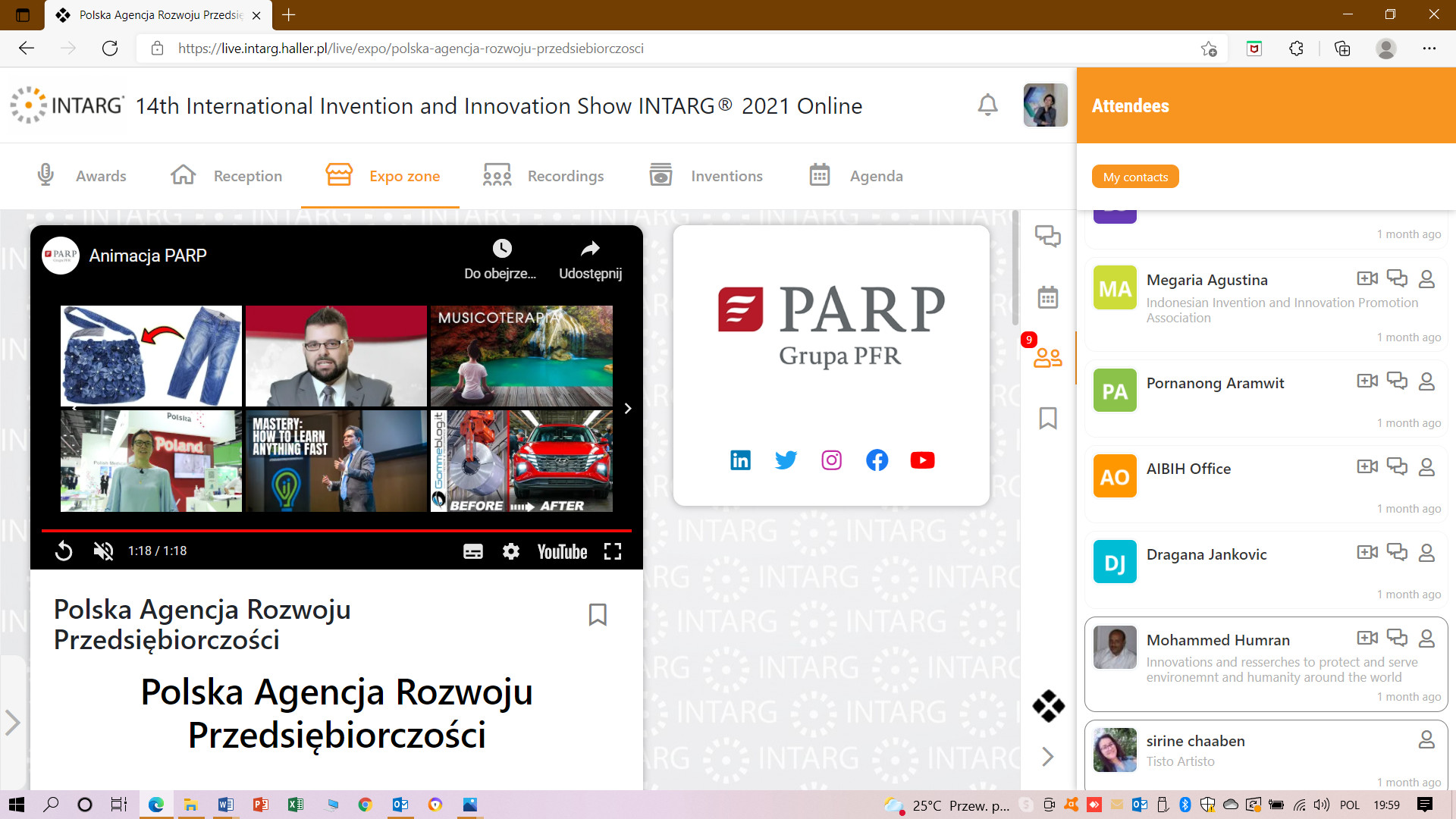Open browser settings and more menu
The image size is (1456, 819).
[1429, 49]
